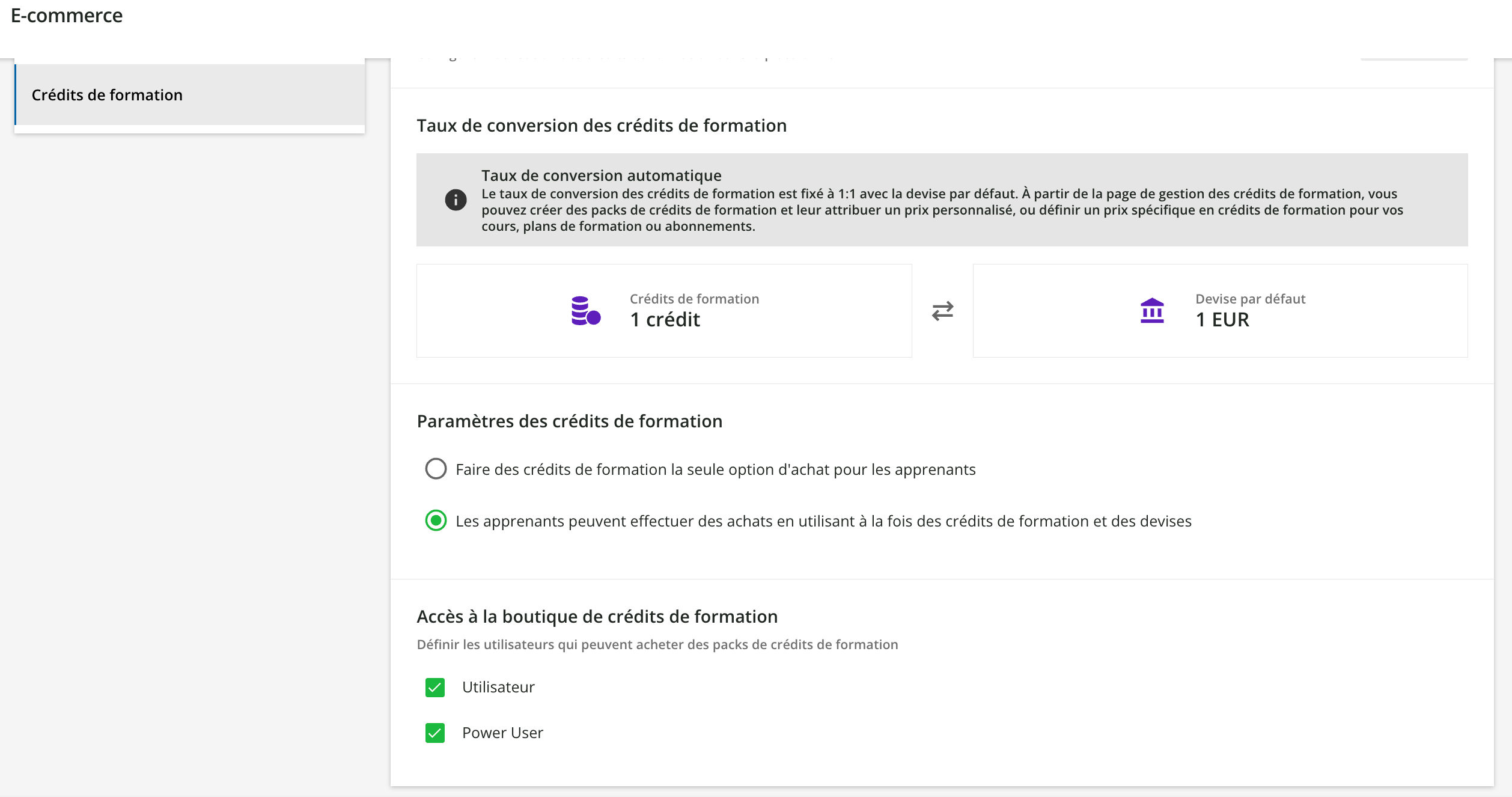Click the 'Taux de conversion automatique' banner title
Viewport: 1512px width, 797px height.
pos(601,176)
